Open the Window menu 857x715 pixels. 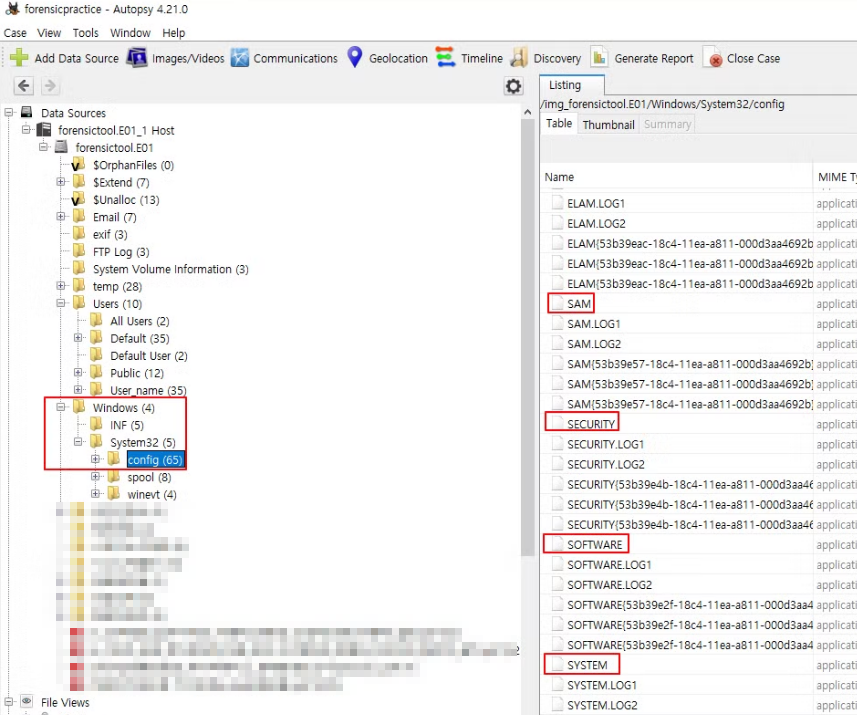(x=130, y=33)
